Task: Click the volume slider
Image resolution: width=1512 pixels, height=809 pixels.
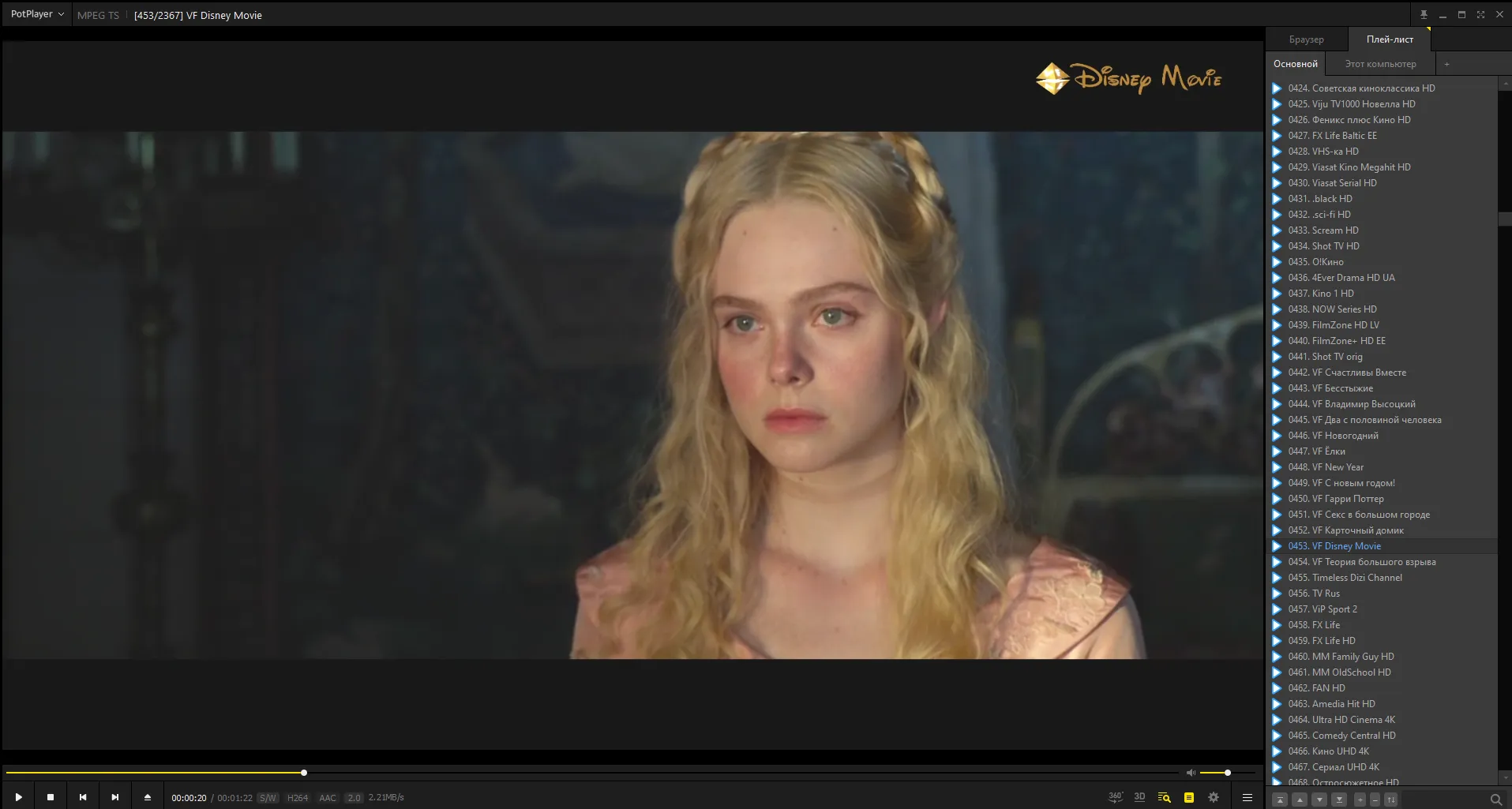Action: 1228,773
